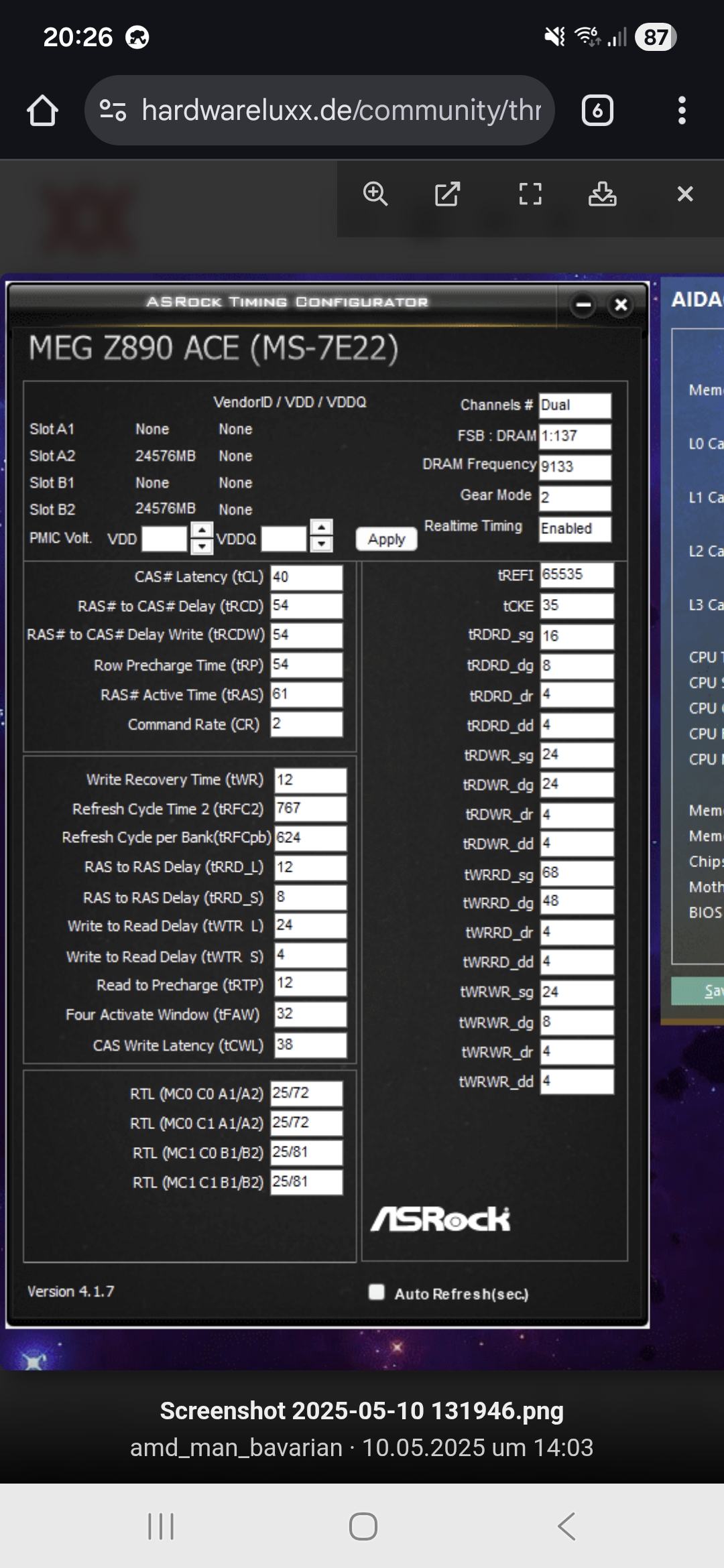Viewport: 724px width, 1568px height.
Task: Tap Android recent apps navigation button
Action: tap(161, 1526)
